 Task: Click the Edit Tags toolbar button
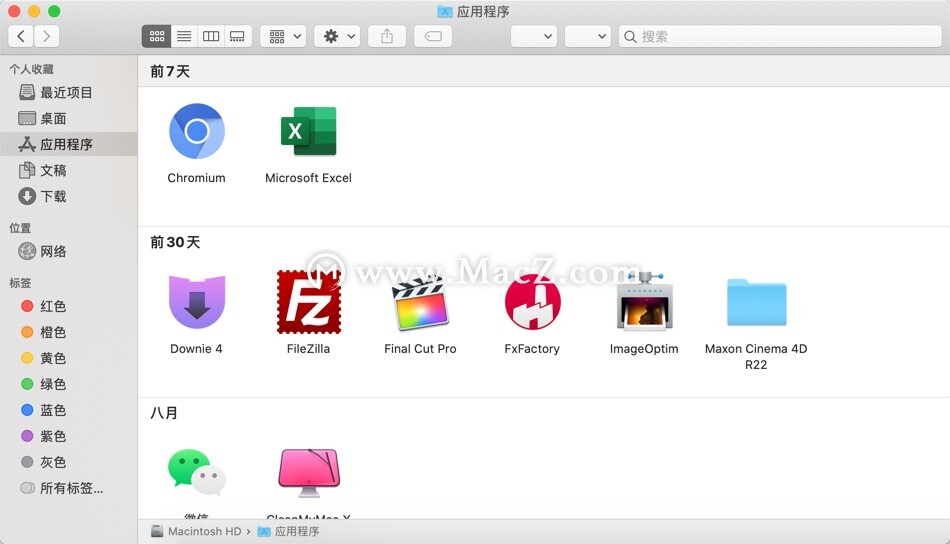coord(433,36)
